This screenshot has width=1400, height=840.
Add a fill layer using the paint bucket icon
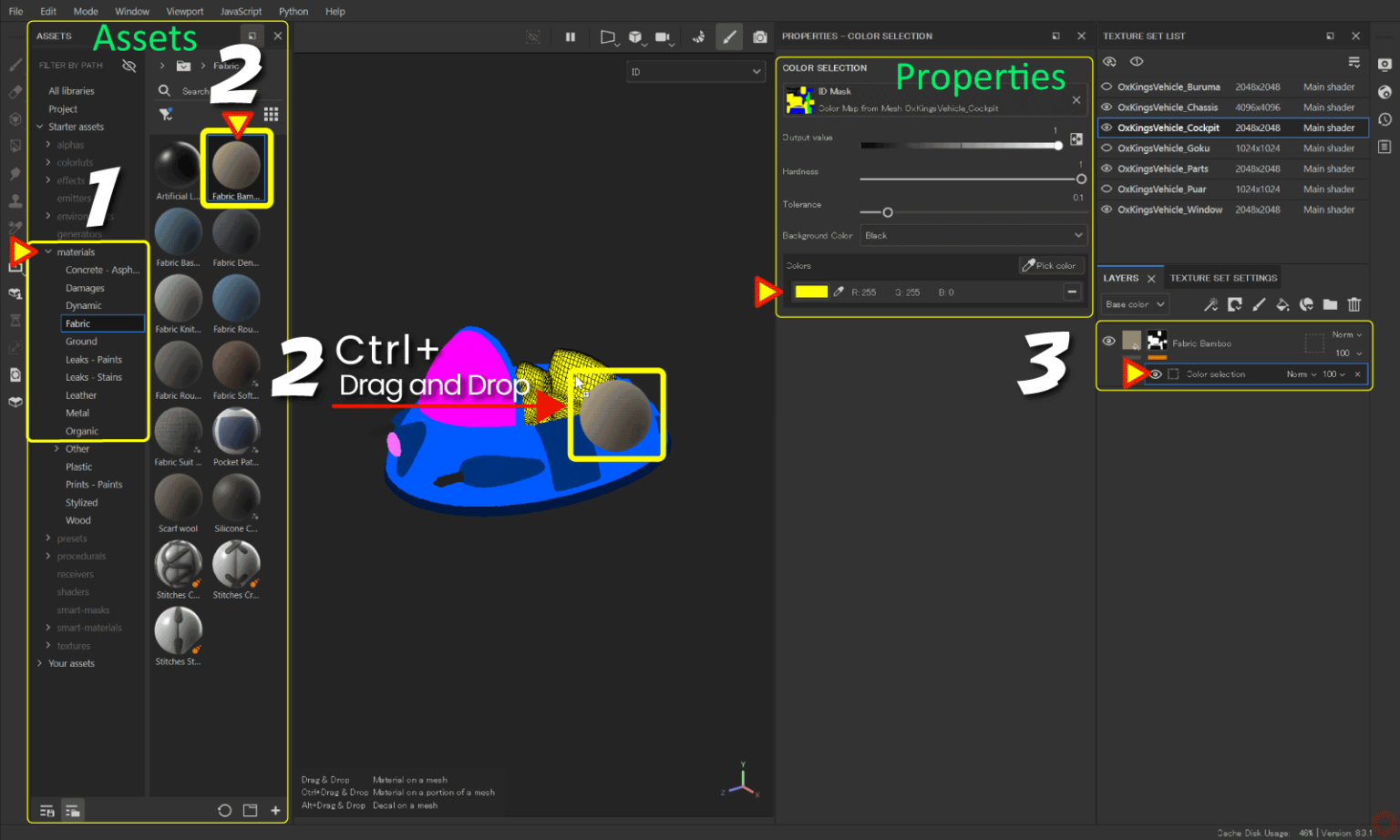tap(1282, 304)
